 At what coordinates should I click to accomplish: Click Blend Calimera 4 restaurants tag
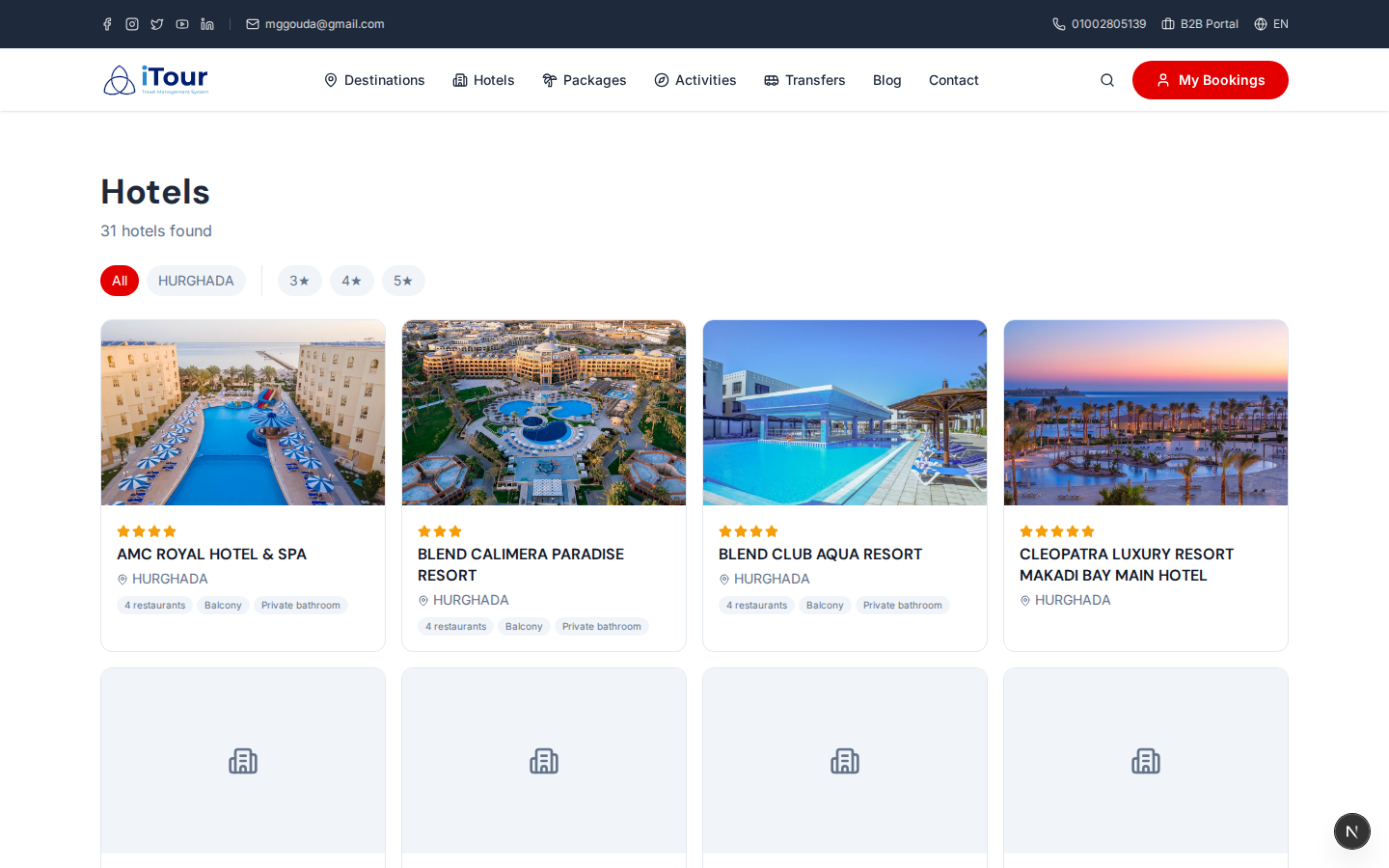pyautogui.click(x=456, y=627)
